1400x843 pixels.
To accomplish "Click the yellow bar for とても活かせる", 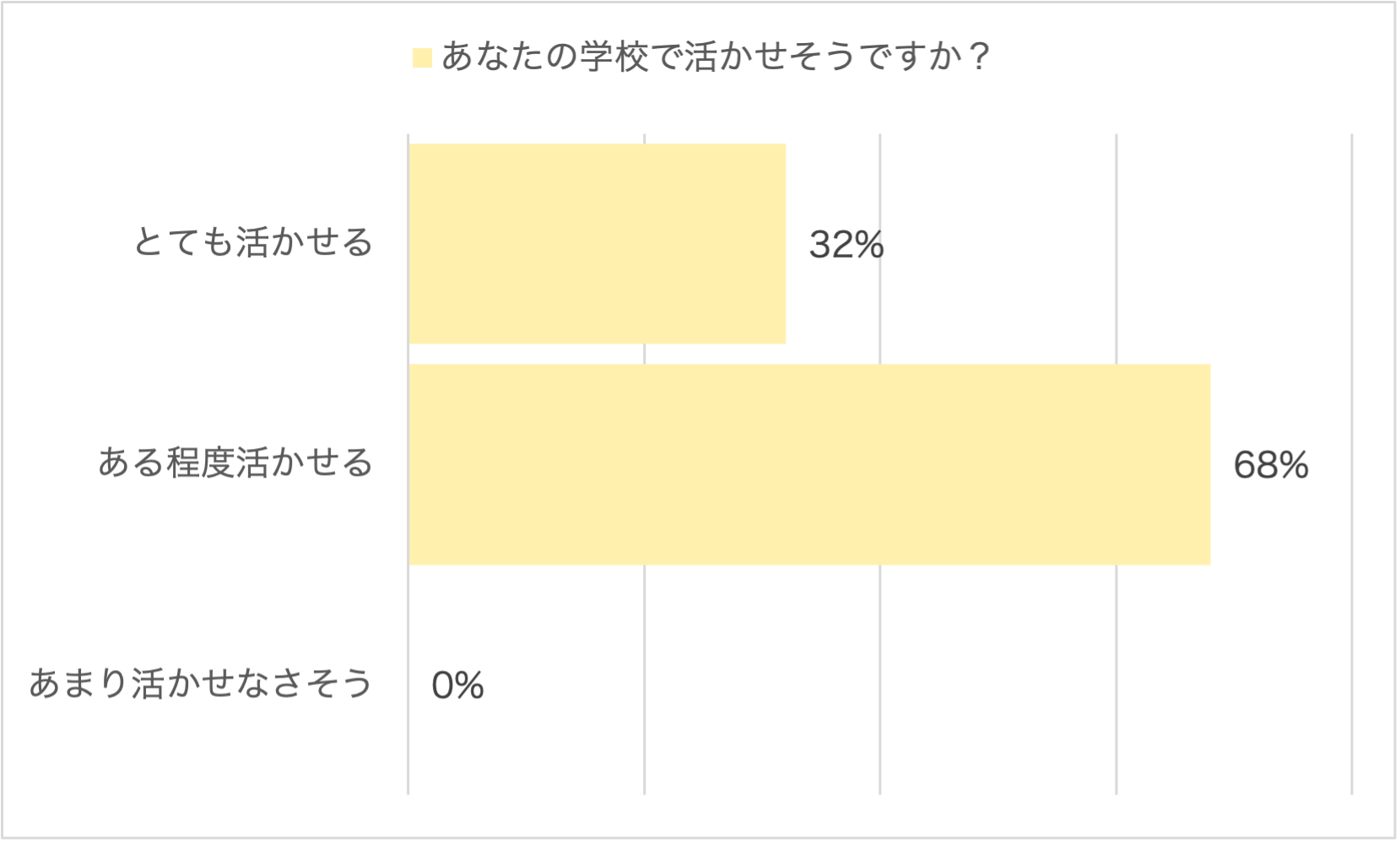I will [597, 243].
